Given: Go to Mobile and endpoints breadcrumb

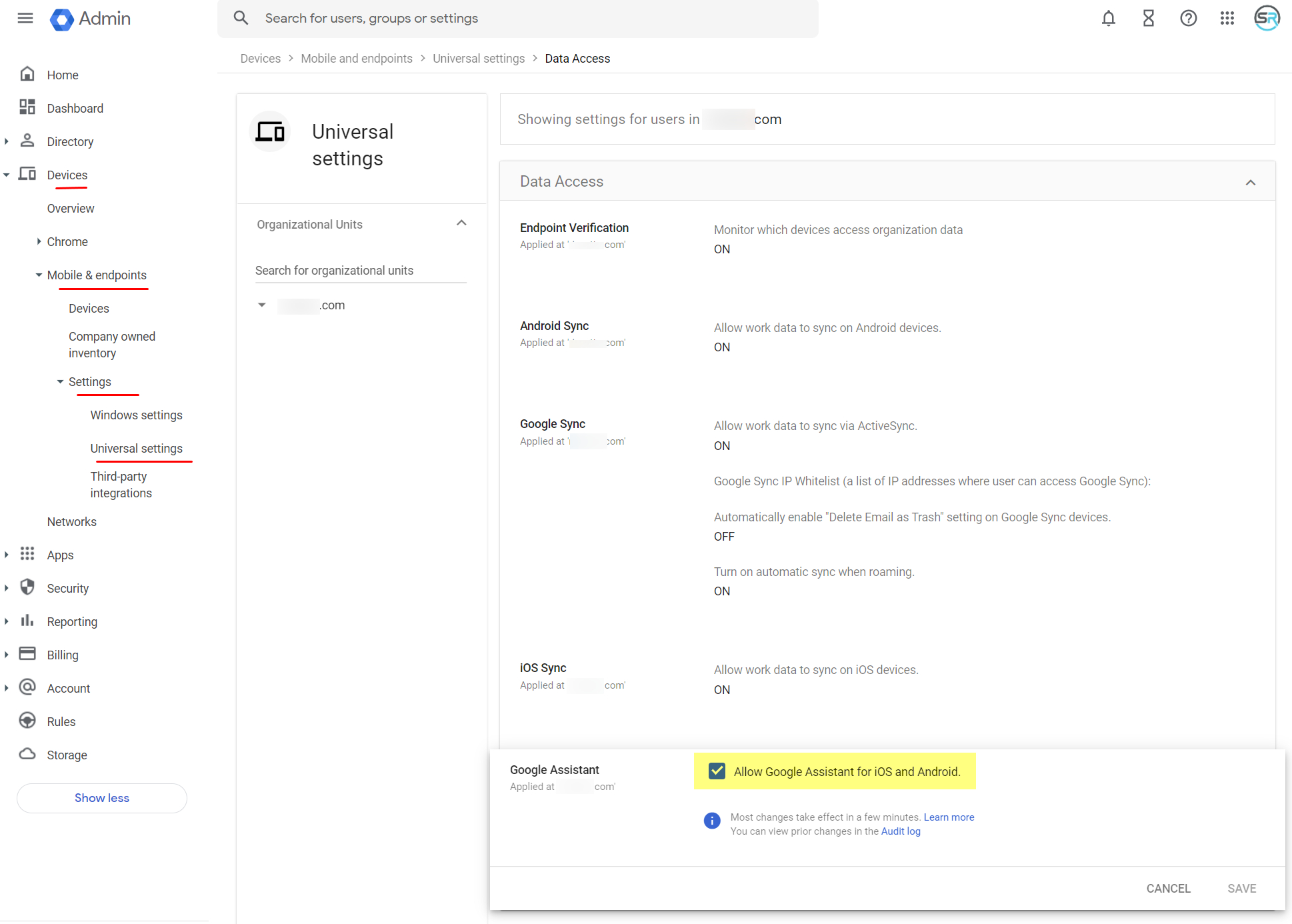Looking at the screenshot, I should [x=357, y=59].
